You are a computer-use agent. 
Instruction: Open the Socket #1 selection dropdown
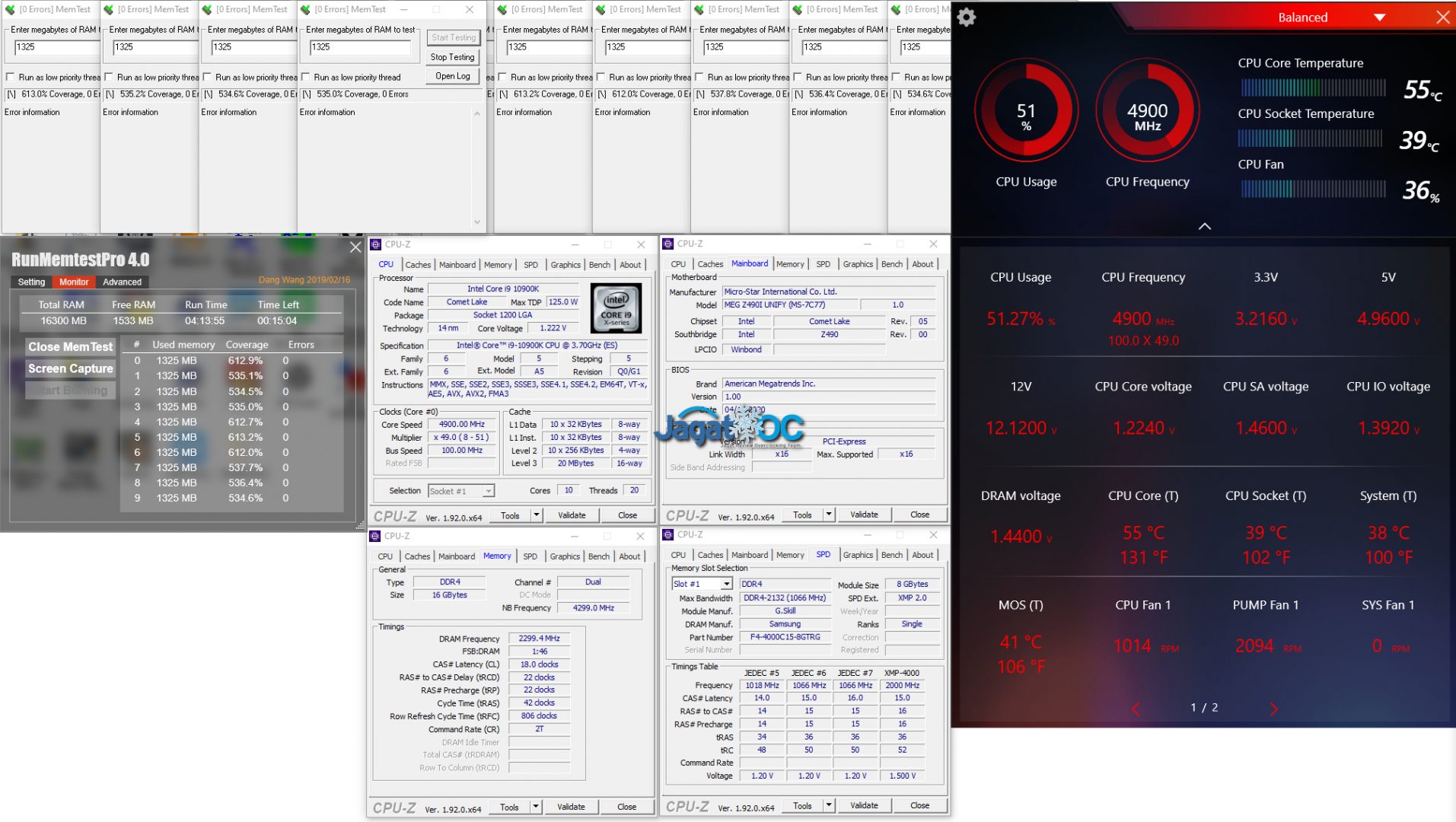(488, 491)
